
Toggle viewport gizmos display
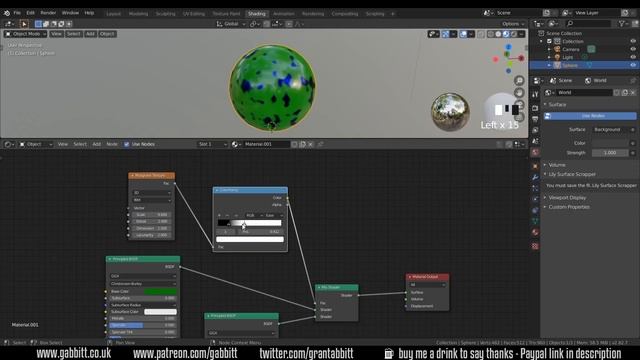[x=446, y=34]
